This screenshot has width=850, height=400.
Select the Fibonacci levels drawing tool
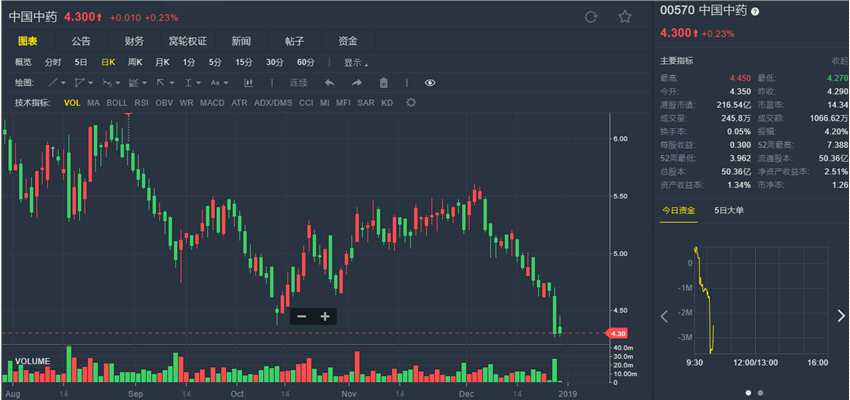tap(133, 83)
